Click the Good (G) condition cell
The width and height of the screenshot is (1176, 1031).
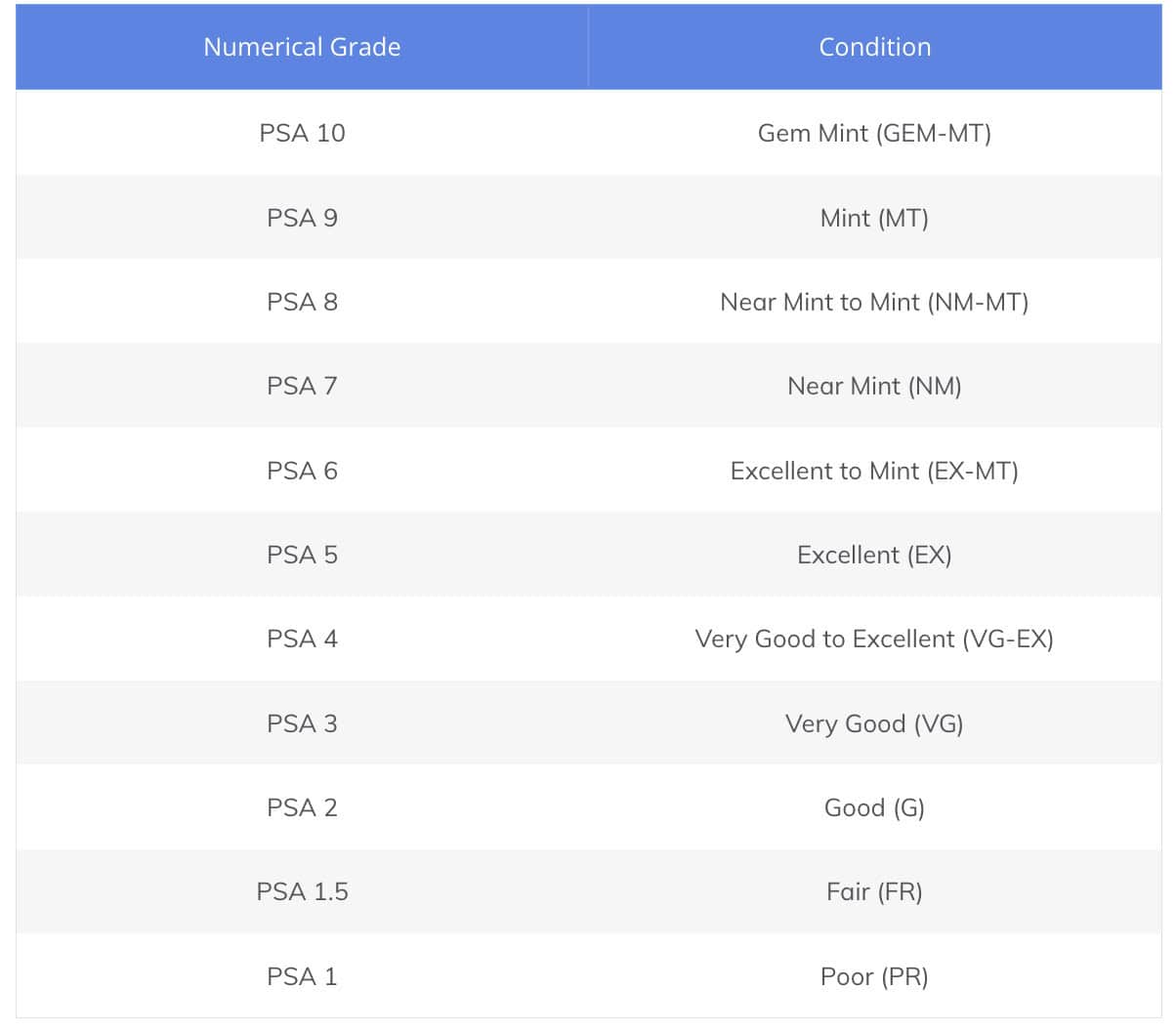click(x=874, y=807)
